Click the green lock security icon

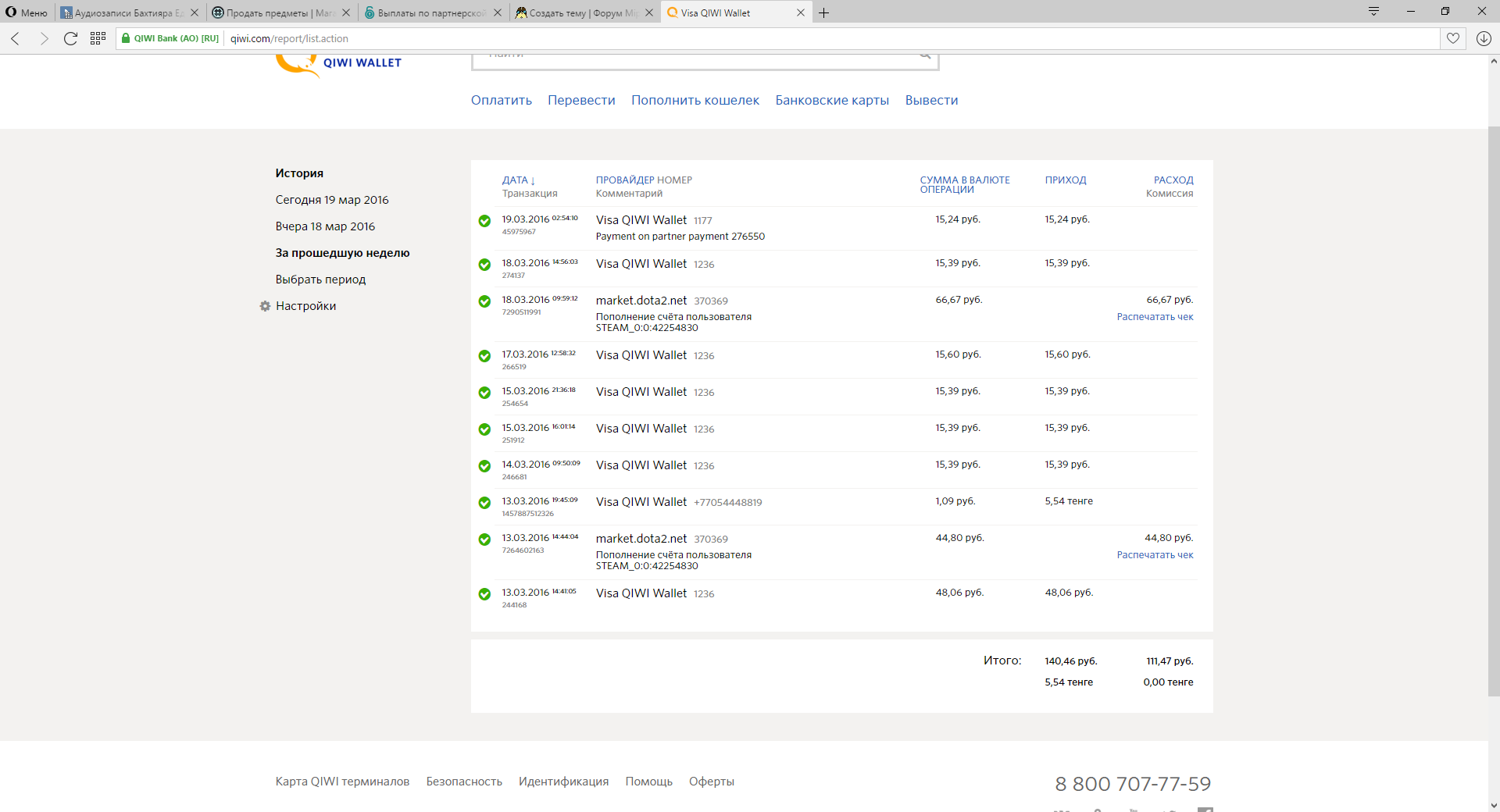(x=126, y=38)
